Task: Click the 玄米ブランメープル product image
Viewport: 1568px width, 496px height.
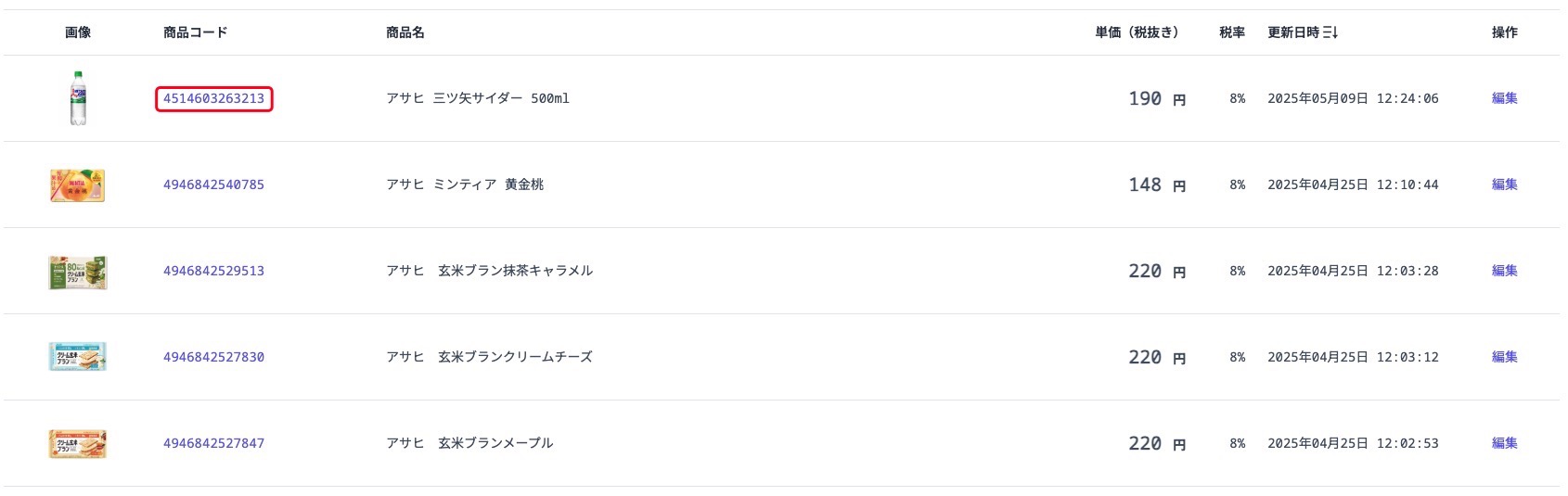Action: (78, 443)
